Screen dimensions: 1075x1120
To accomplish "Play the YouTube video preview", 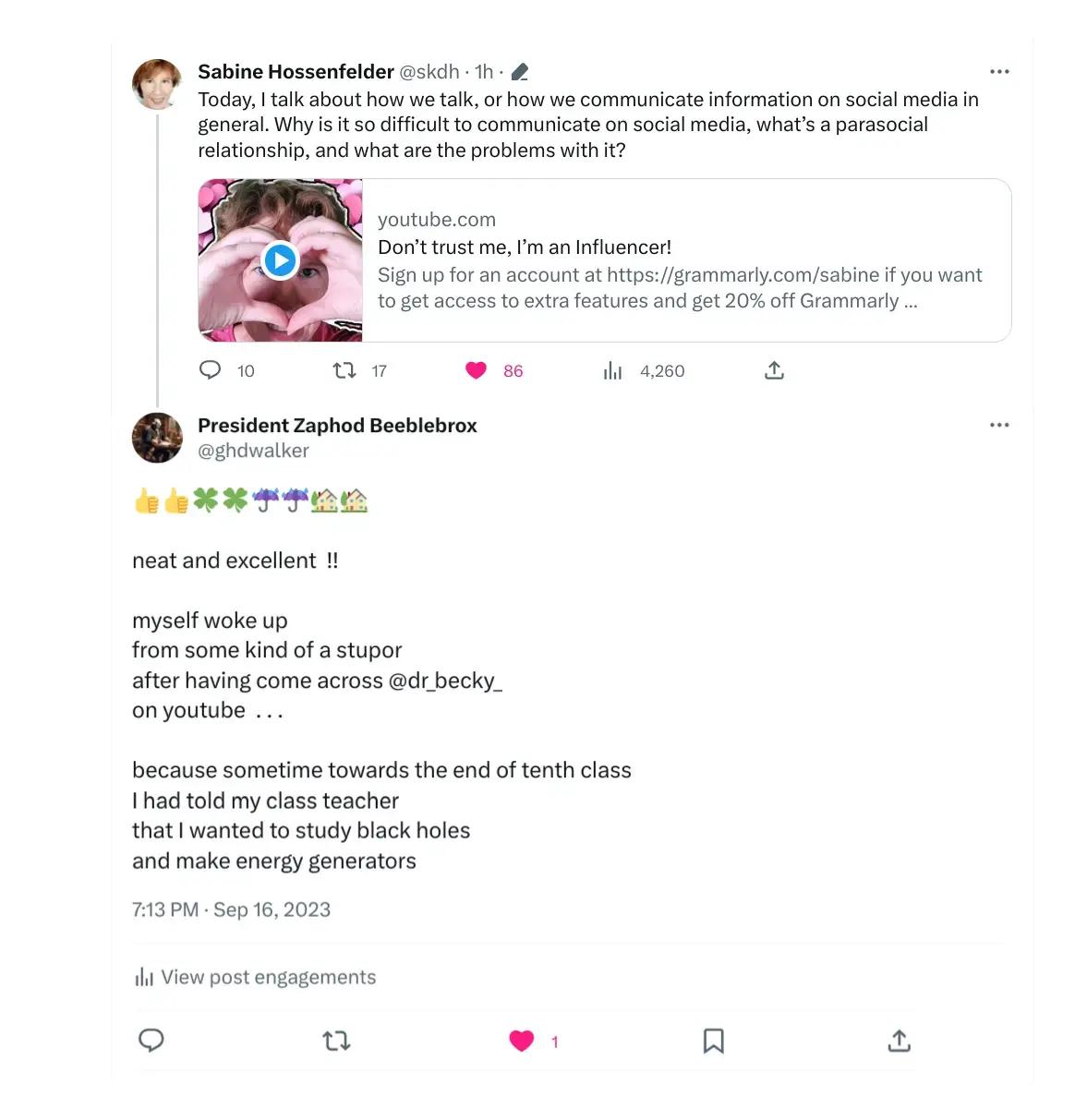I will (x=281, y=260).
